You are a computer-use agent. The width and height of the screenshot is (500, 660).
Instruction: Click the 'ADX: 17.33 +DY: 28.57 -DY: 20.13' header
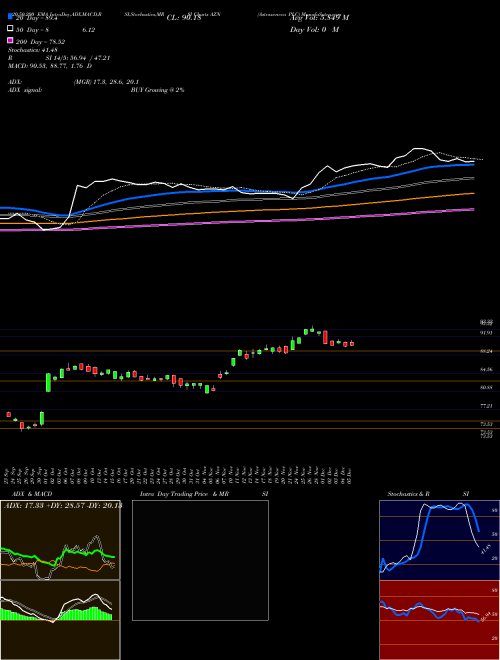pyautogui.click(x=63, y=506)
